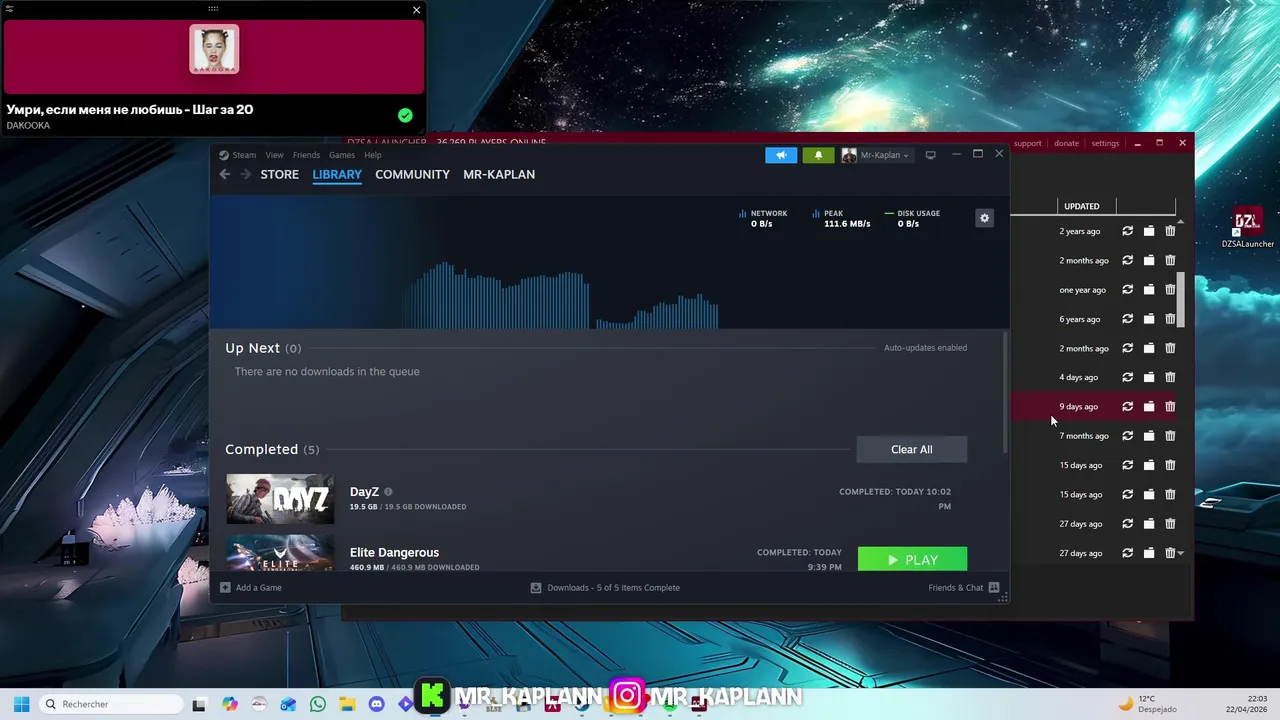Image resolution: width=1280 pixels, height=720 pixels.
Task: Open folder of mod updated 6 years ago
Action: (1149, 319)
